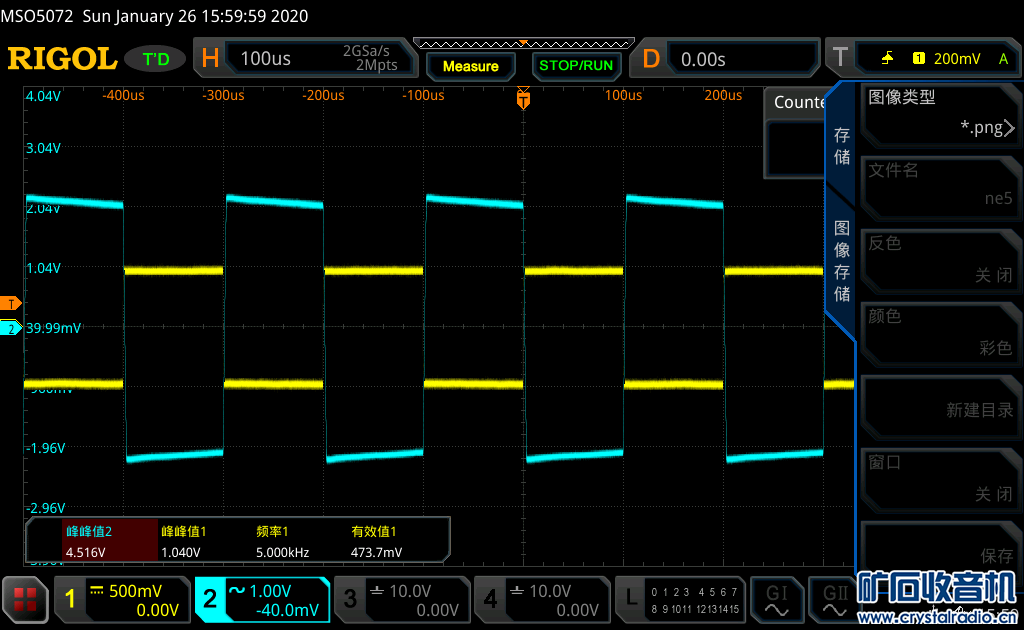Open H horizontal timebase 100us settings
Viewport: 1024px width, 630px height.
click(301, 59)
